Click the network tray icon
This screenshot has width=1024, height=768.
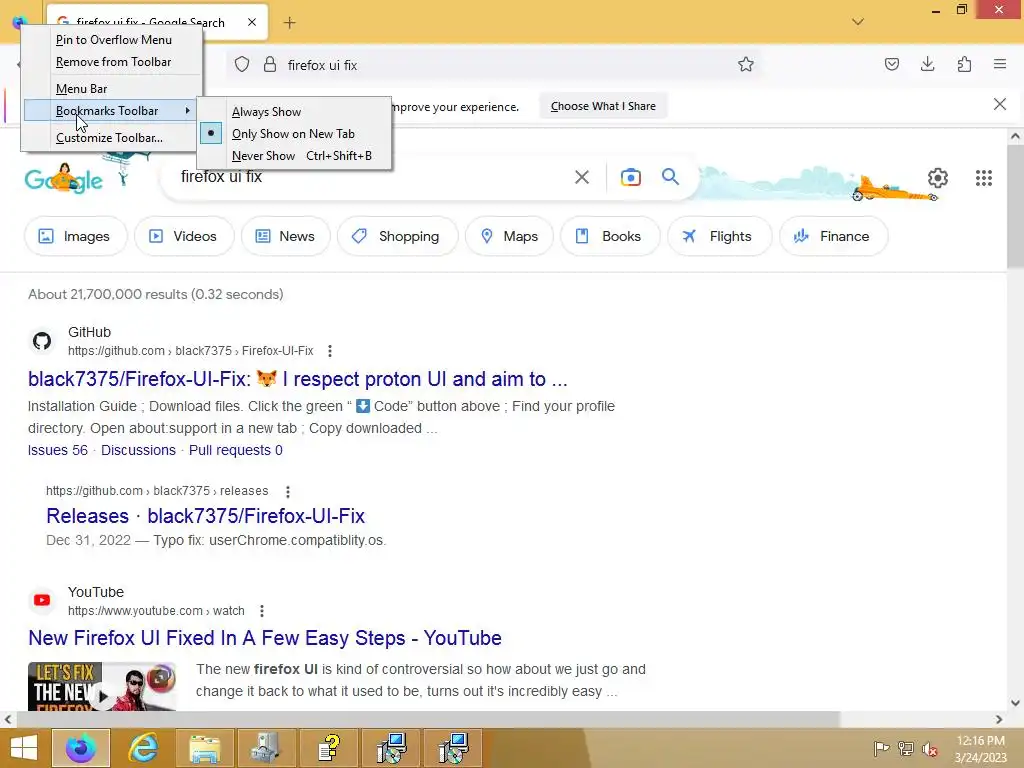pos(906,748)
